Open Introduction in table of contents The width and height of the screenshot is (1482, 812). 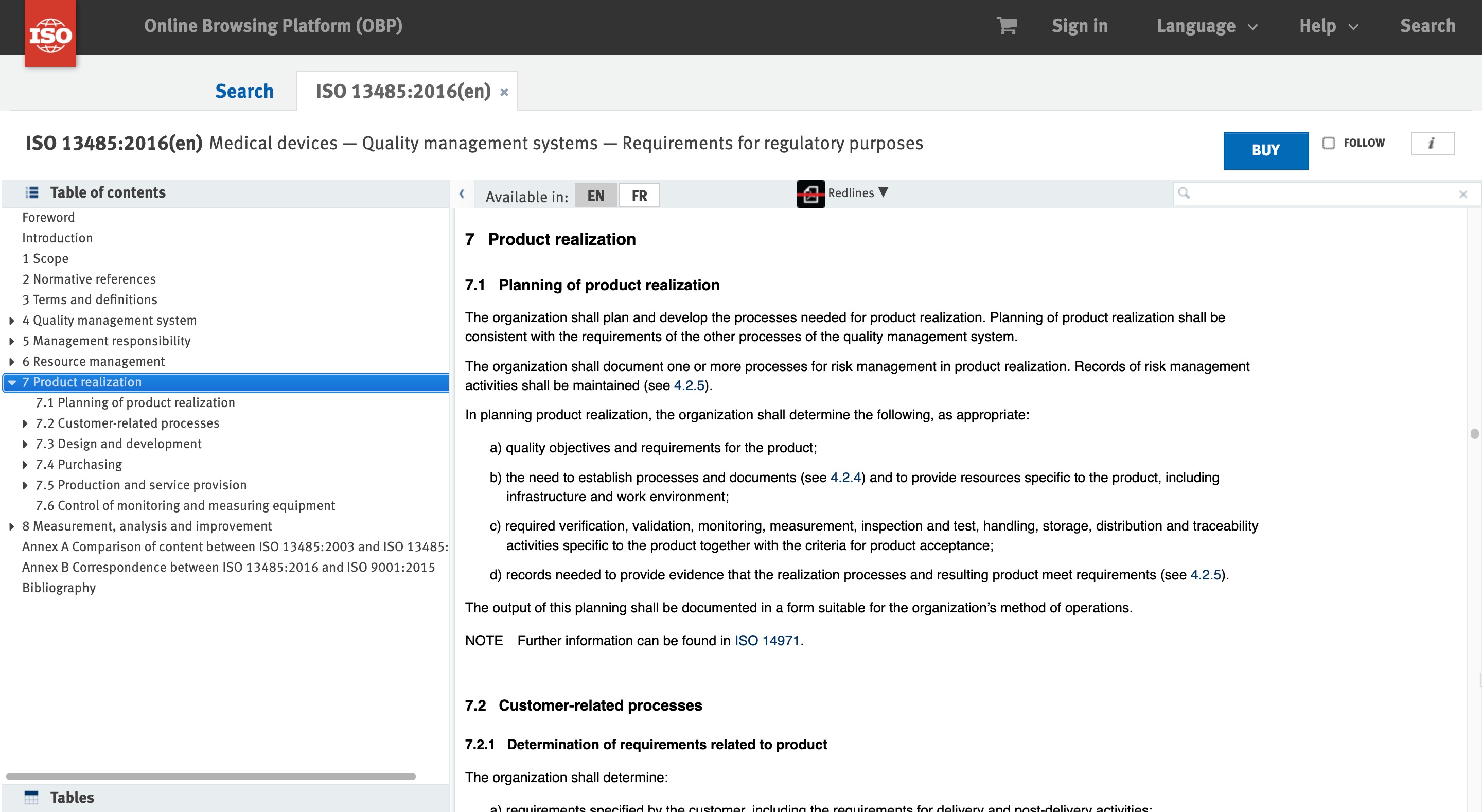click(x=58, y=238)
